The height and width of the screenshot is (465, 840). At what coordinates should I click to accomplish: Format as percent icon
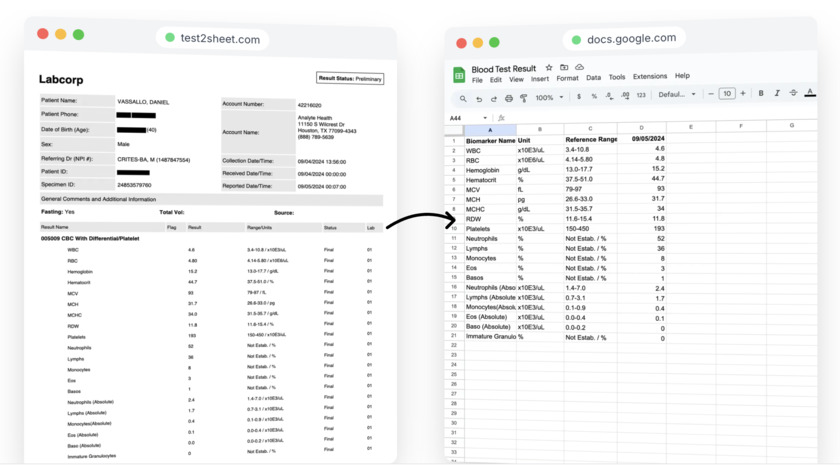[x=594, y=96]
